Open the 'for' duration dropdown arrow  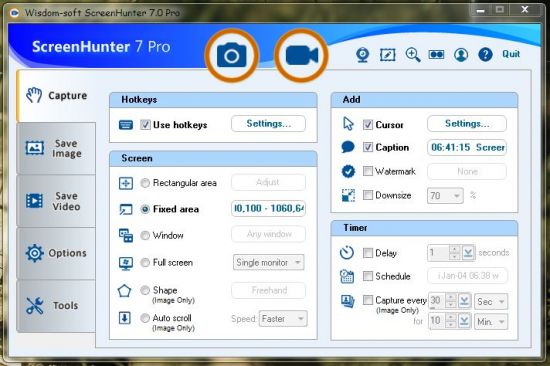point(464,321)
